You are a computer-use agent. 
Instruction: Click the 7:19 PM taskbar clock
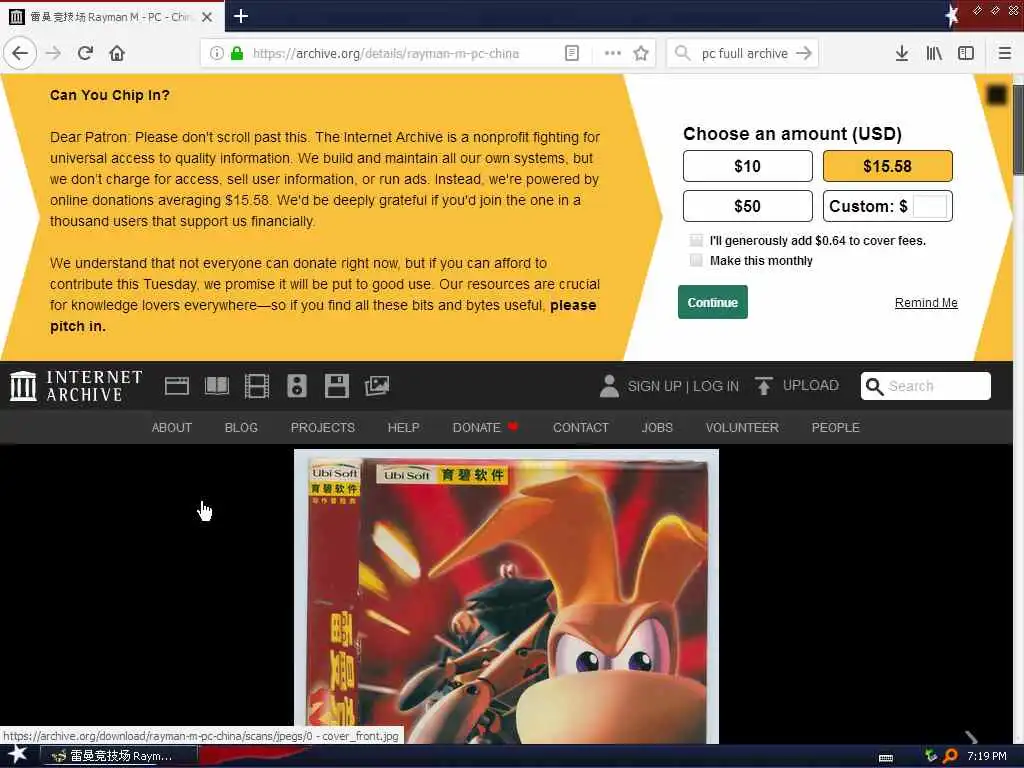tap(986, 756)
